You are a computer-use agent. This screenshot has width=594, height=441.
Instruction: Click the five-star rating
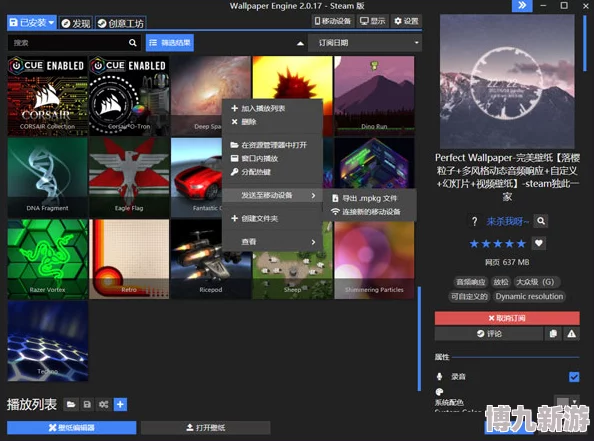pos(497,243)
